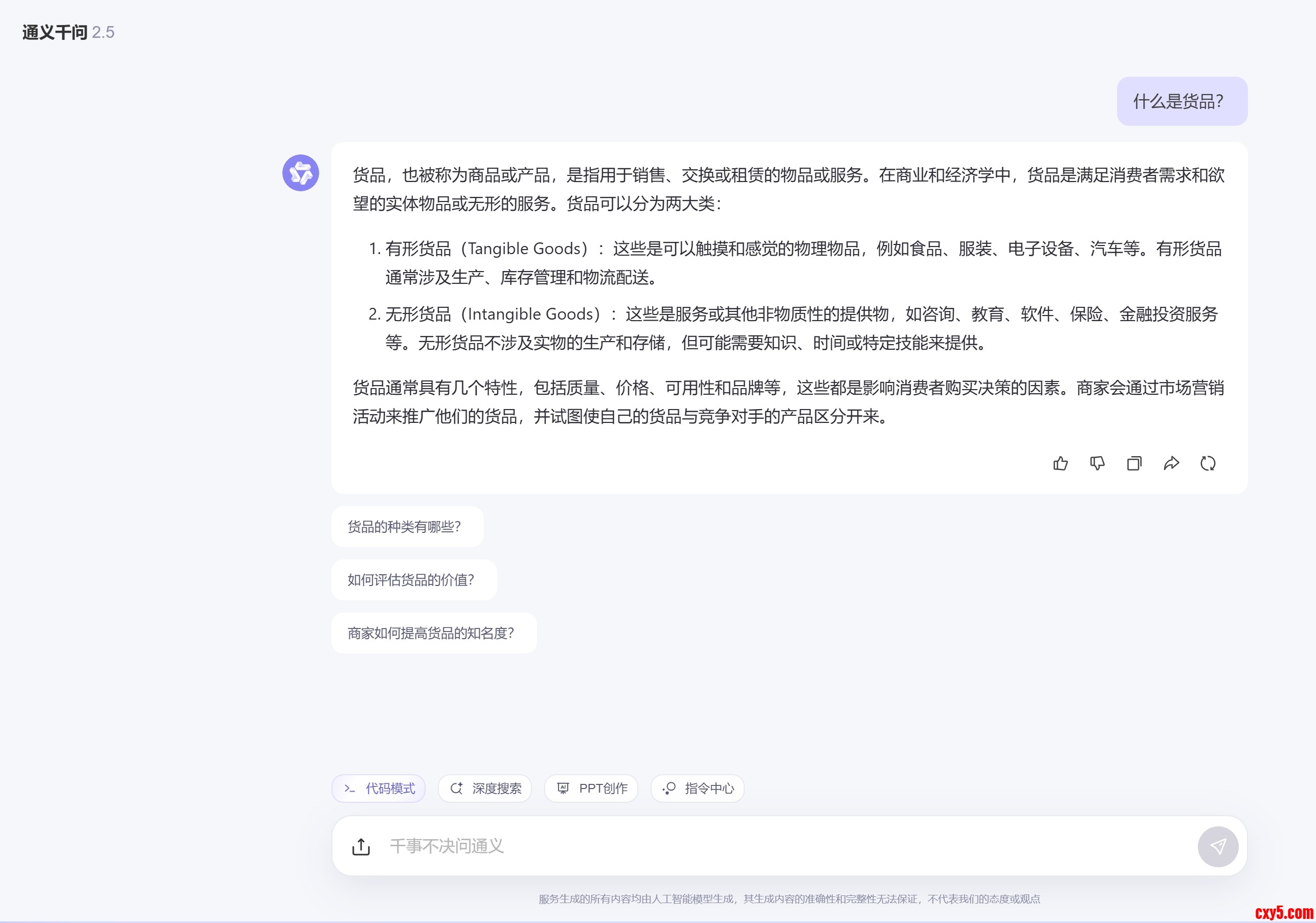Screen dimensions: 1316x923
Task: Click the AI disclaimer text at bottom
Action: (x=789, y=899)
